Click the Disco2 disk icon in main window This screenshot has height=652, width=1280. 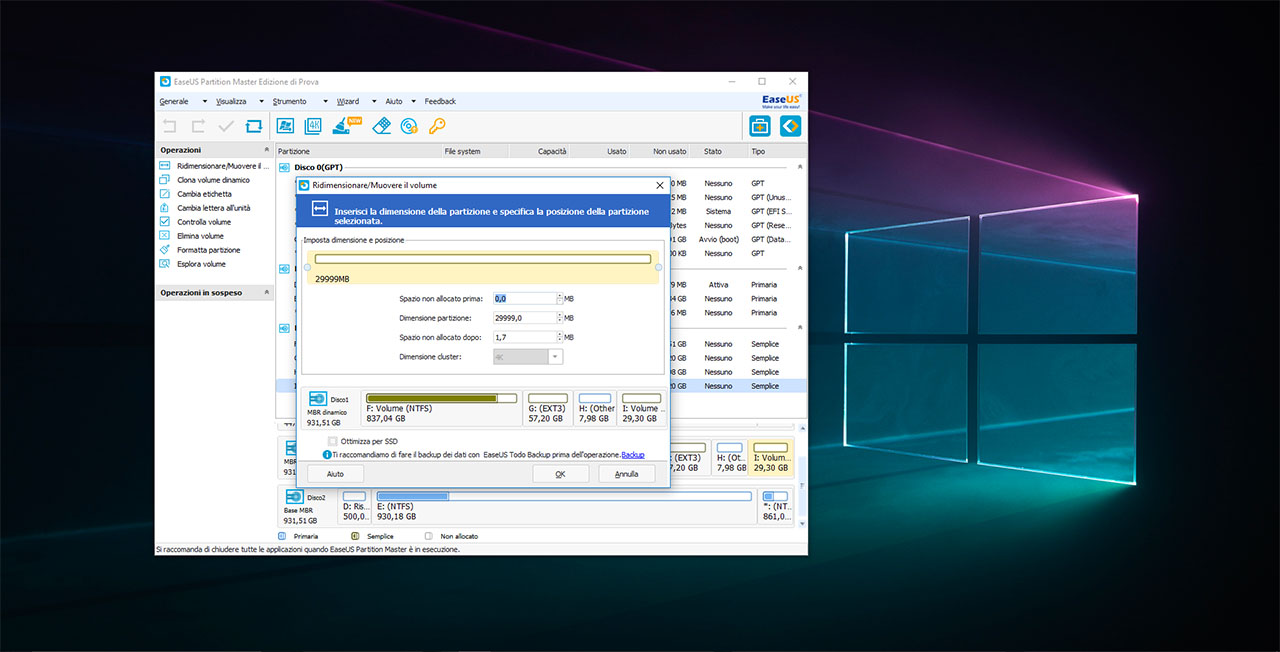[x=294, y=497]
